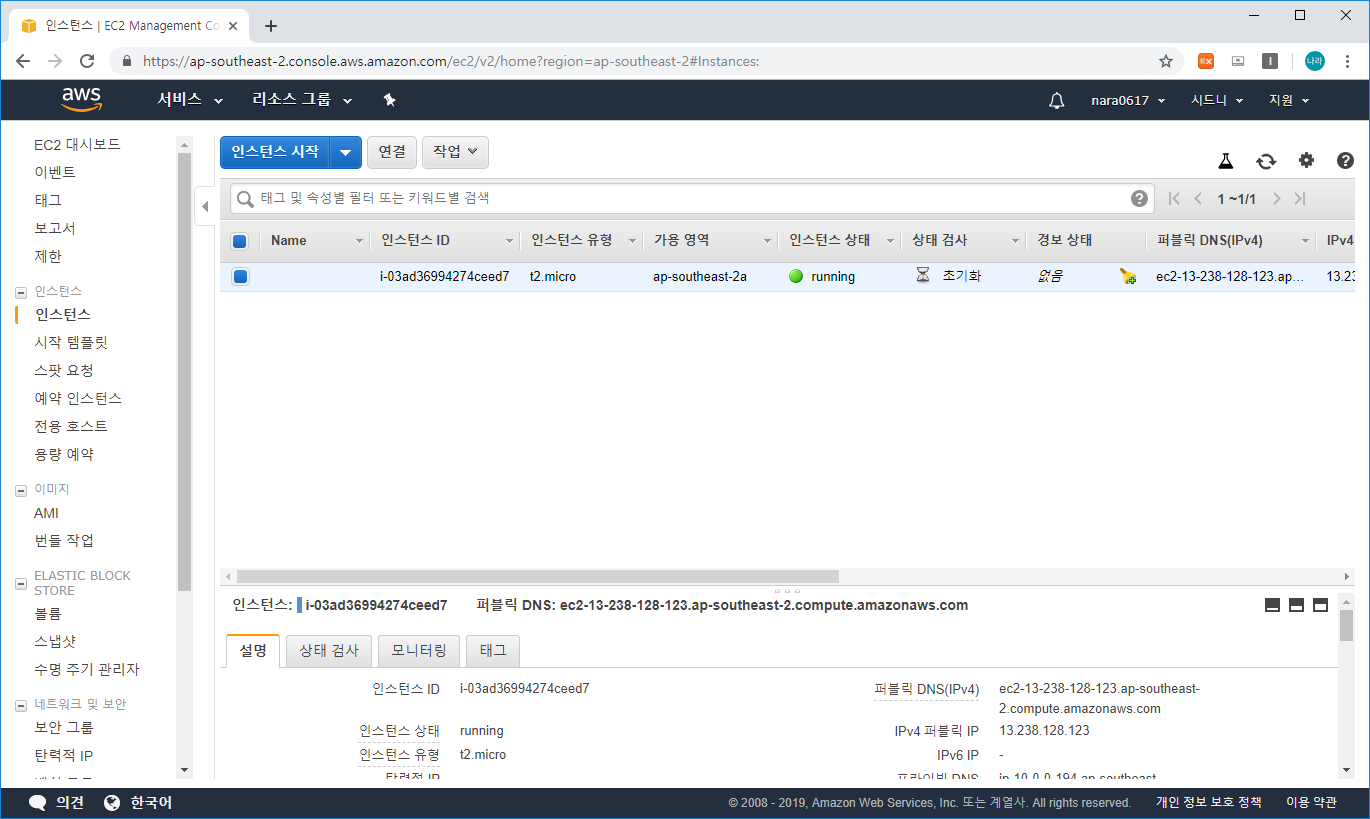Click the sidebar vertical scrollbar
Screen dimensions: 1370x819
[x=184, y=370]
